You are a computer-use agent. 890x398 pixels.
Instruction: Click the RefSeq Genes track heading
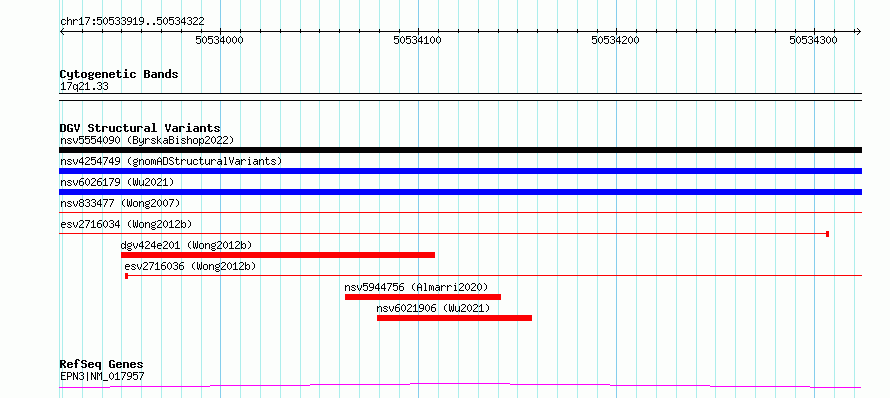pos(102,365)
